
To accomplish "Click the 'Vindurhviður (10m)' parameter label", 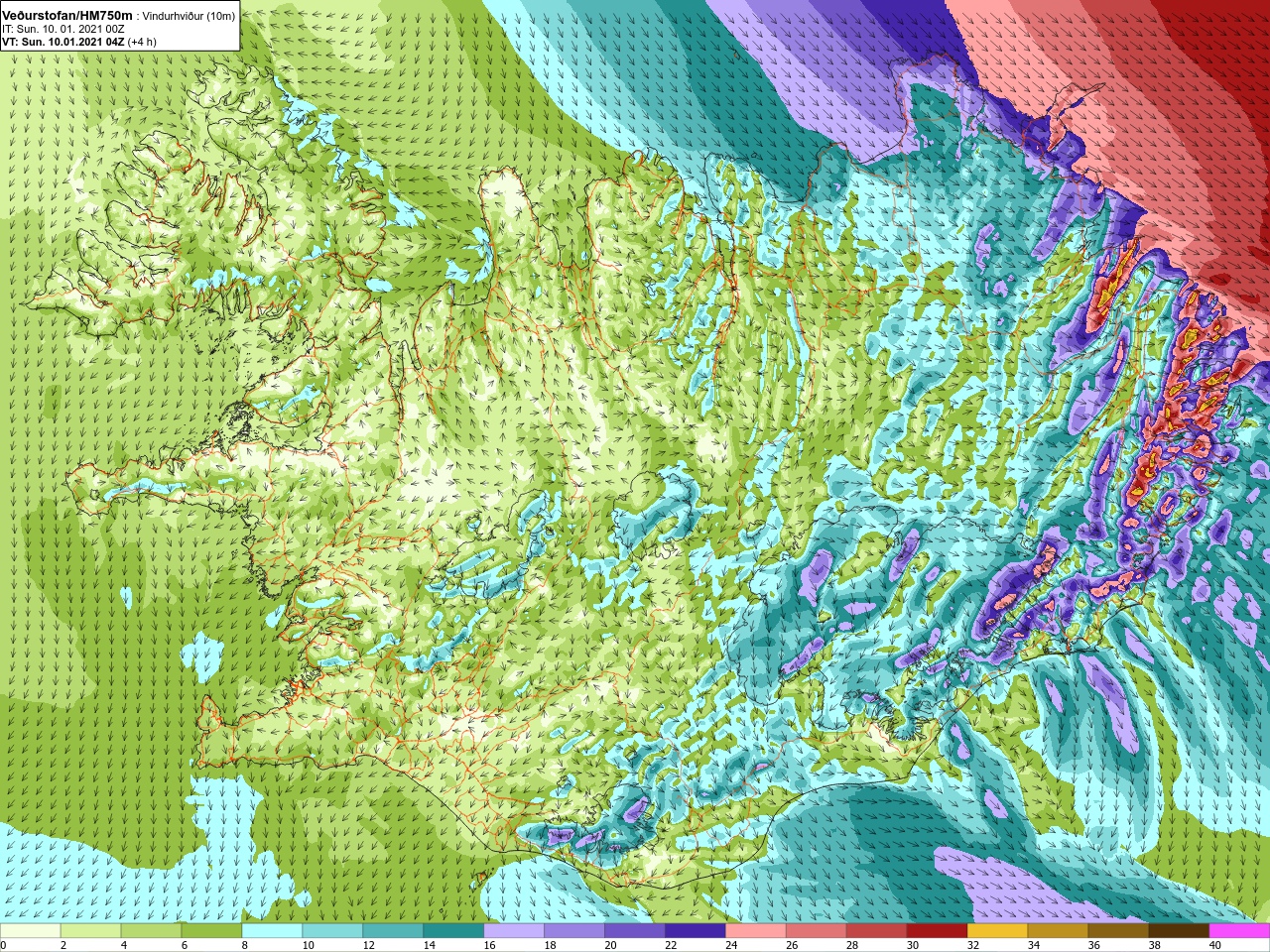I will (x=189, y=16).
